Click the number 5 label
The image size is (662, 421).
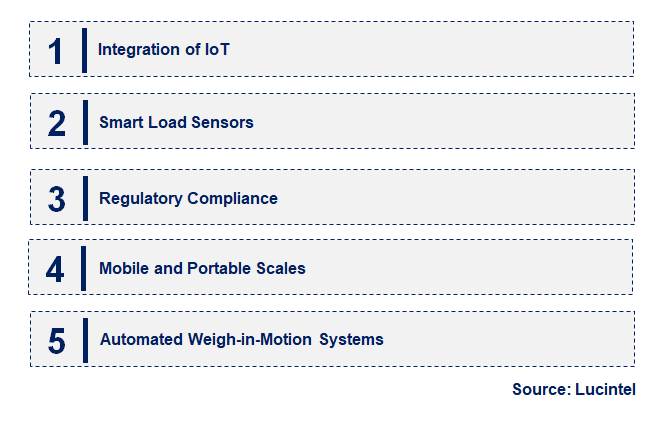click(57, 341)
